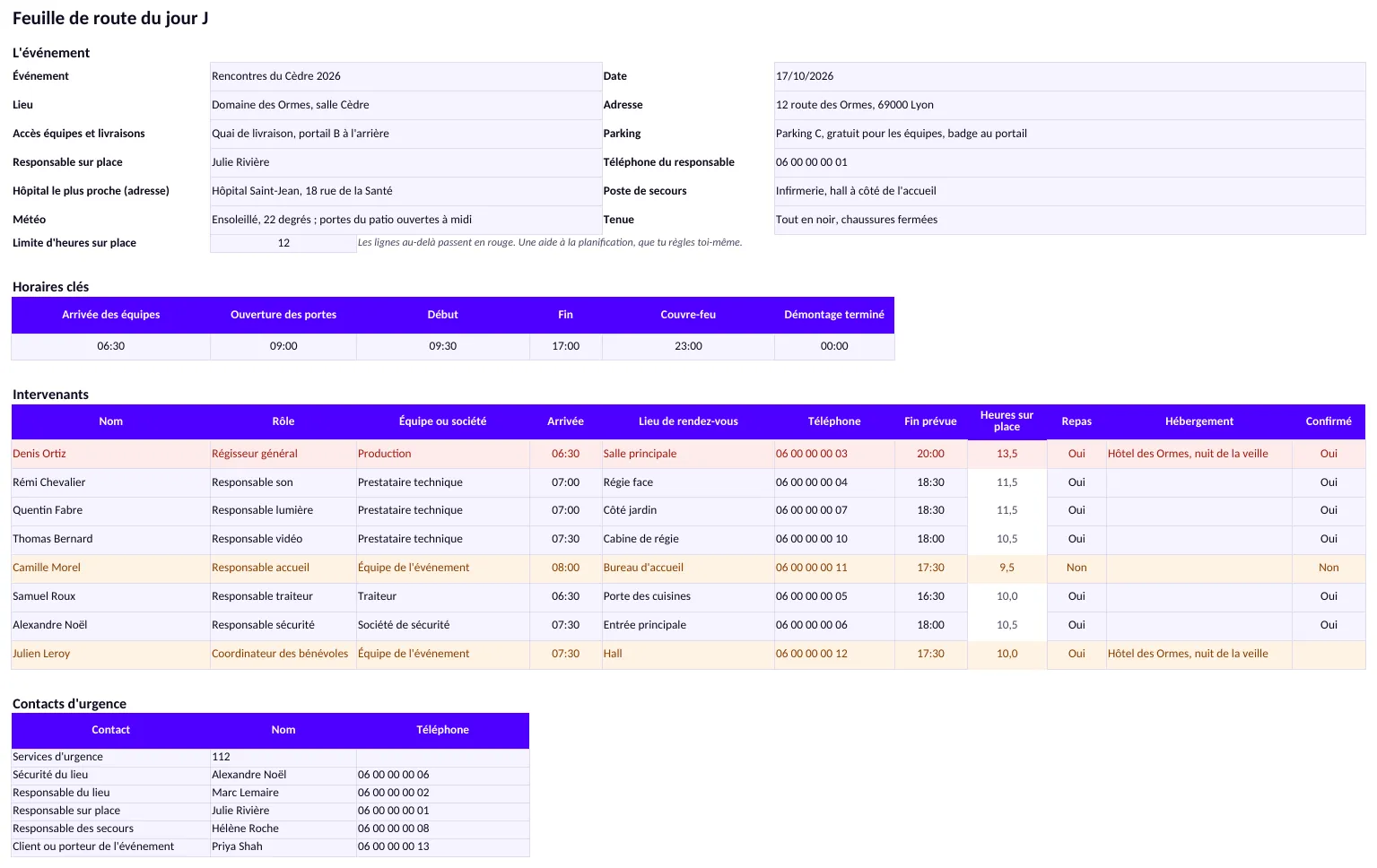Select the weather cell 'Ensoleillé, 22 degrés'
This screenshot has height=868, width=1377.
point(405,220)
